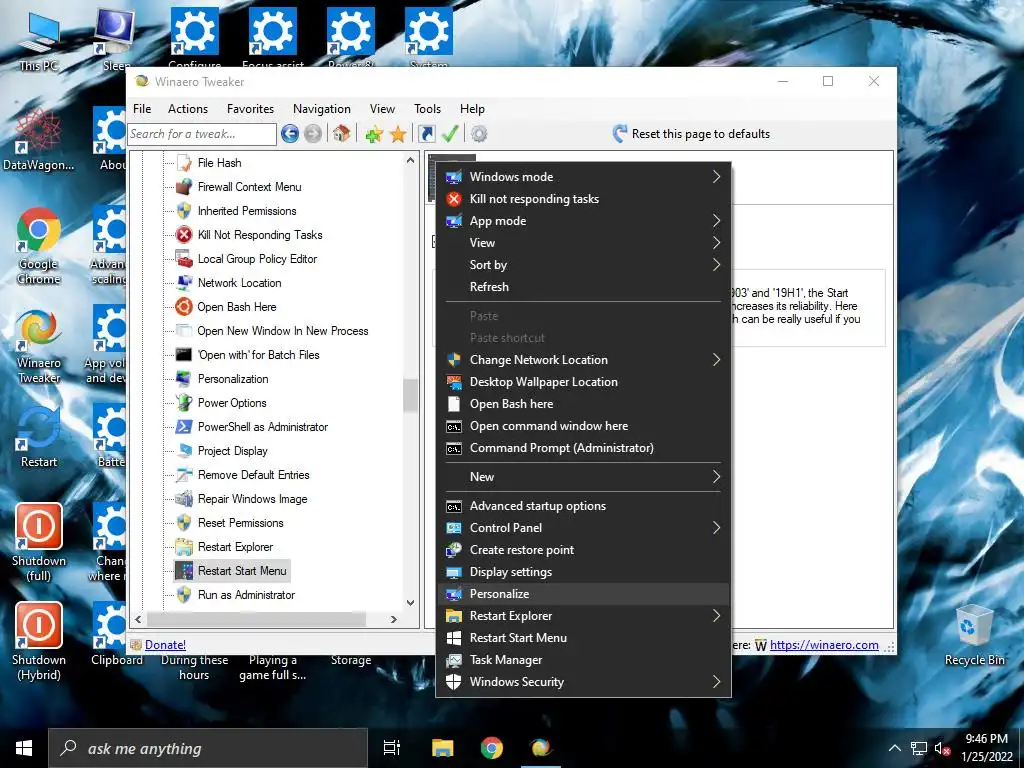Select Local Group Policy Editor in tree
Screen dimensions: 1024x768
[x=257, y=259]
